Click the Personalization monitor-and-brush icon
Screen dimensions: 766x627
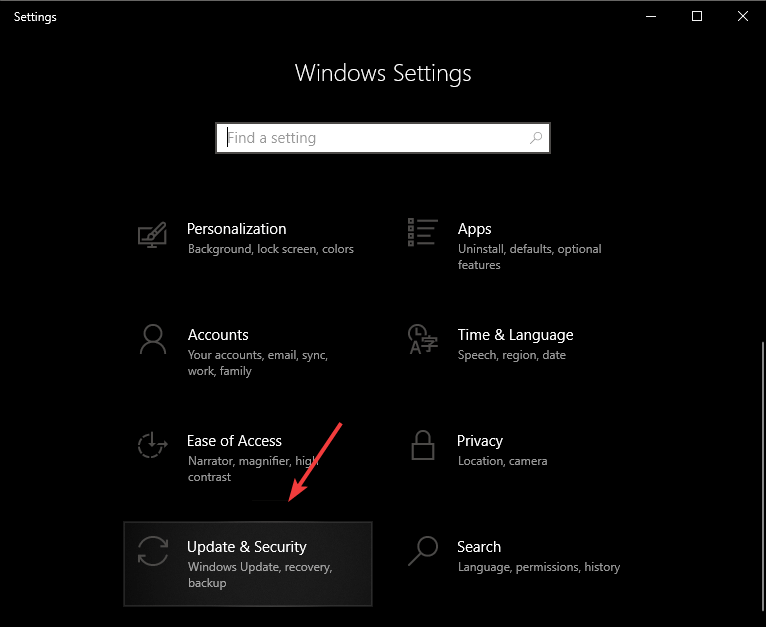coord(152,235)
